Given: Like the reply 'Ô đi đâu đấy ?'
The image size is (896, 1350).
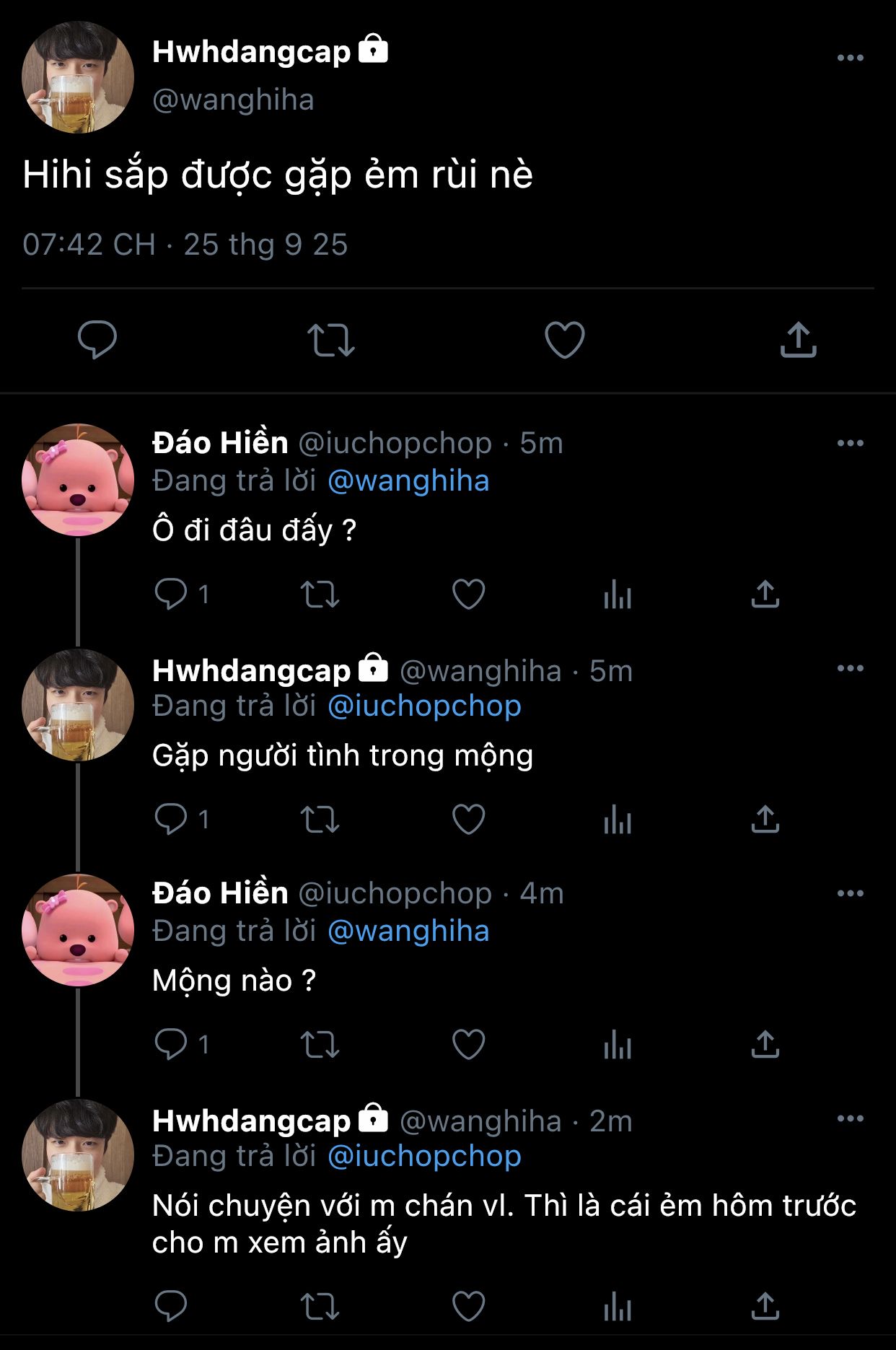Looking at the screenshot, I should coord(468,595).
